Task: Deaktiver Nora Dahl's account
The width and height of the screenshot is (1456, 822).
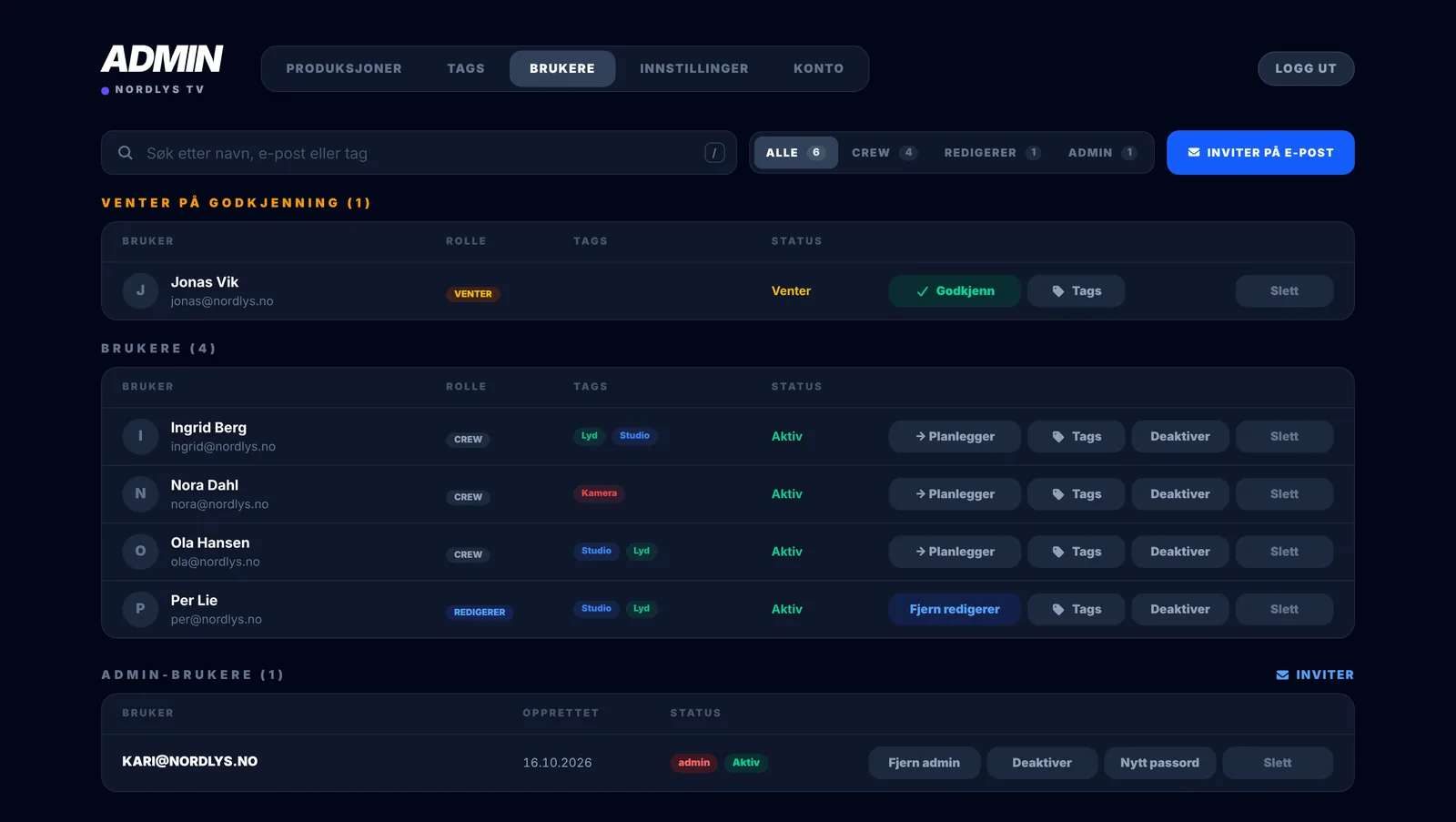Action: tap(1180, 493)
